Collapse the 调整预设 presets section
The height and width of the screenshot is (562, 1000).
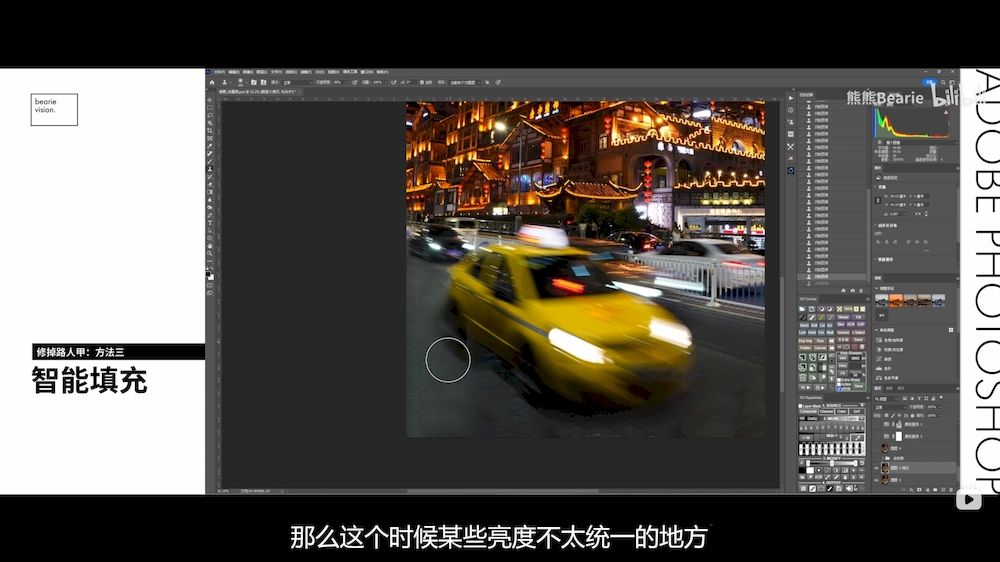(876, 288)
